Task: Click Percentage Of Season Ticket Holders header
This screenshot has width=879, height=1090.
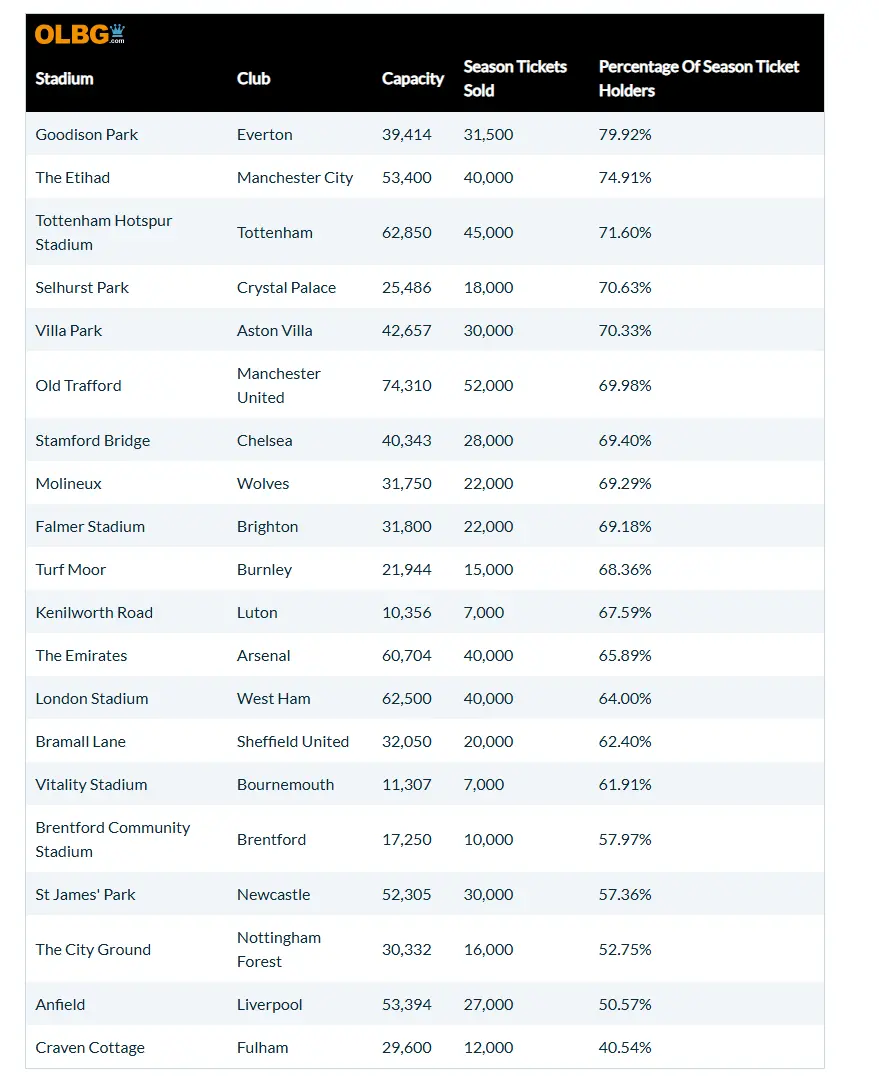Action: 698,79
